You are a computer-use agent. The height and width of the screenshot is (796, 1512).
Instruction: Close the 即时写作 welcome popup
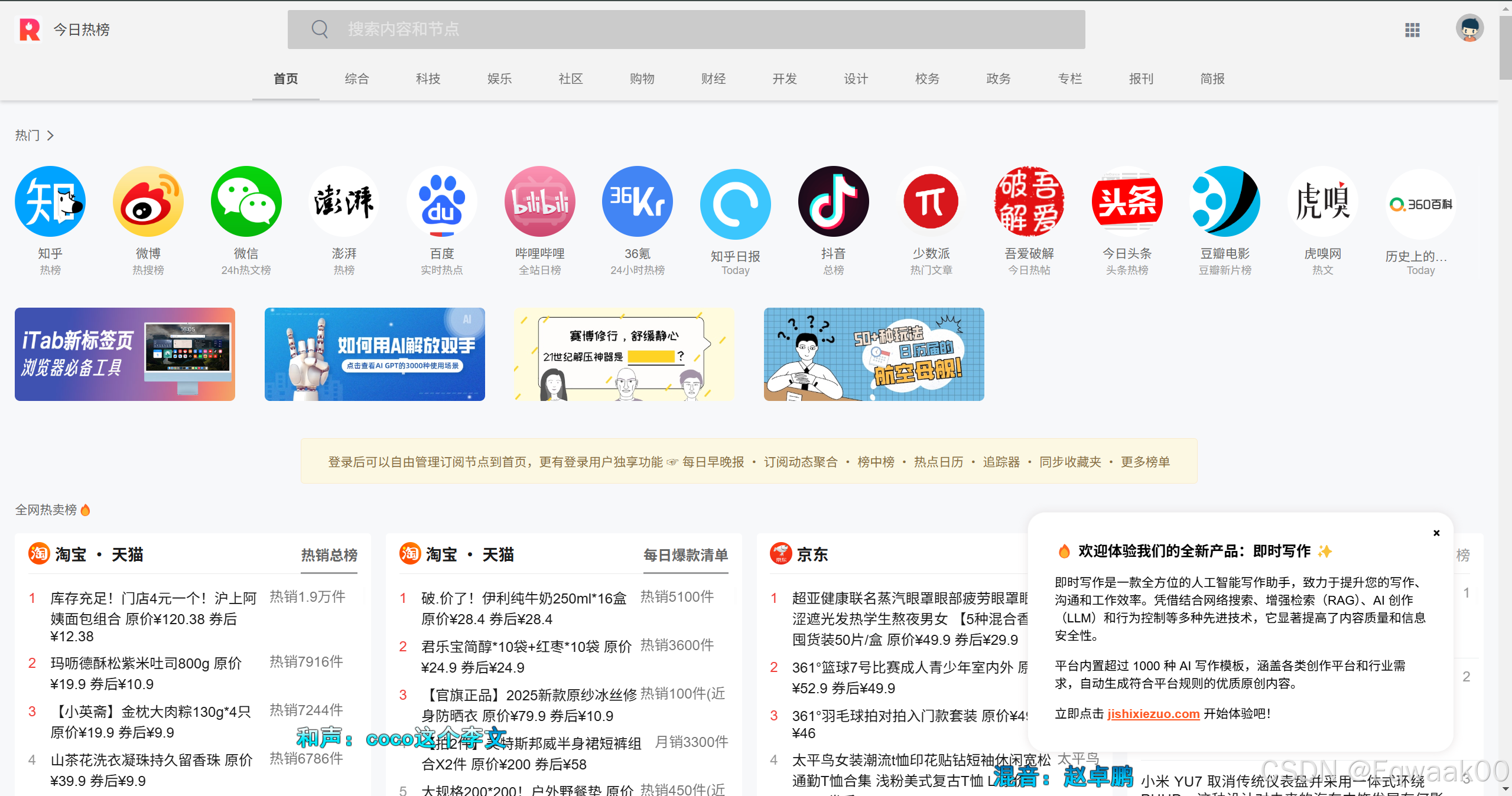click(1436, 533)
